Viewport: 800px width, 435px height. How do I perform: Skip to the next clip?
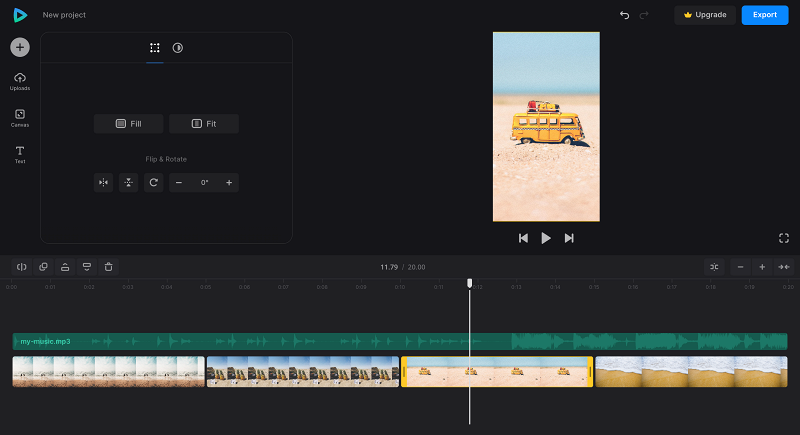tap(569, 238)
